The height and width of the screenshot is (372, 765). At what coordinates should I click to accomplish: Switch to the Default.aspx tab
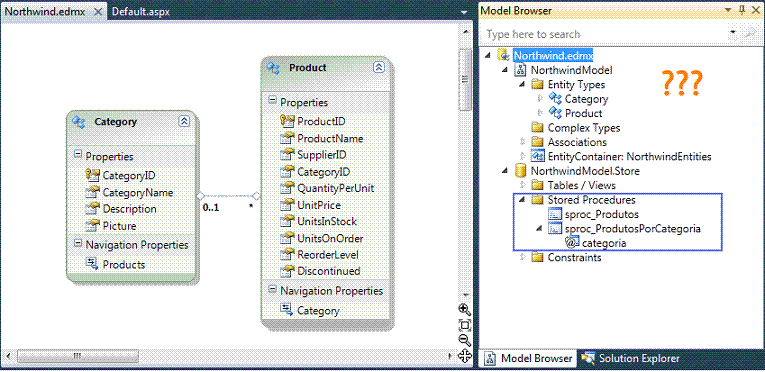coord(141,12)
